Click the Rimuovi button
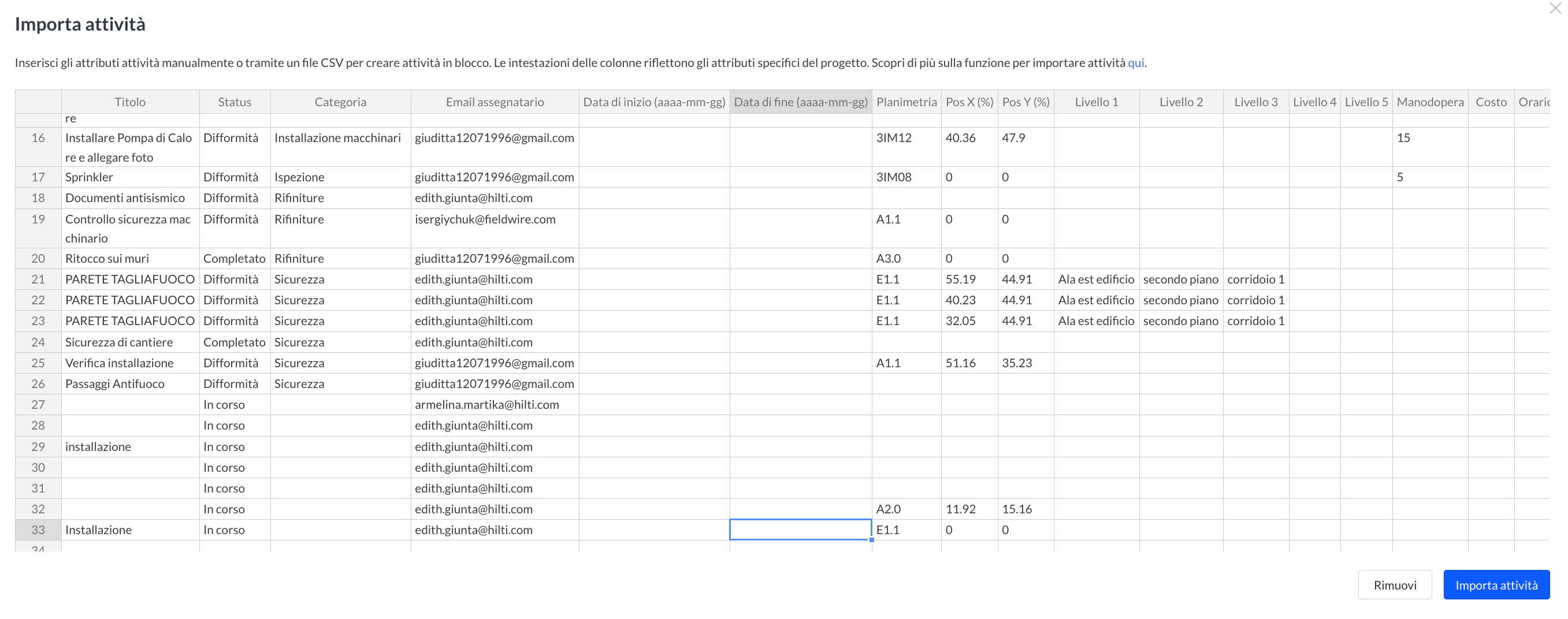The image size is (1568, 619). tap(1395, 585)
